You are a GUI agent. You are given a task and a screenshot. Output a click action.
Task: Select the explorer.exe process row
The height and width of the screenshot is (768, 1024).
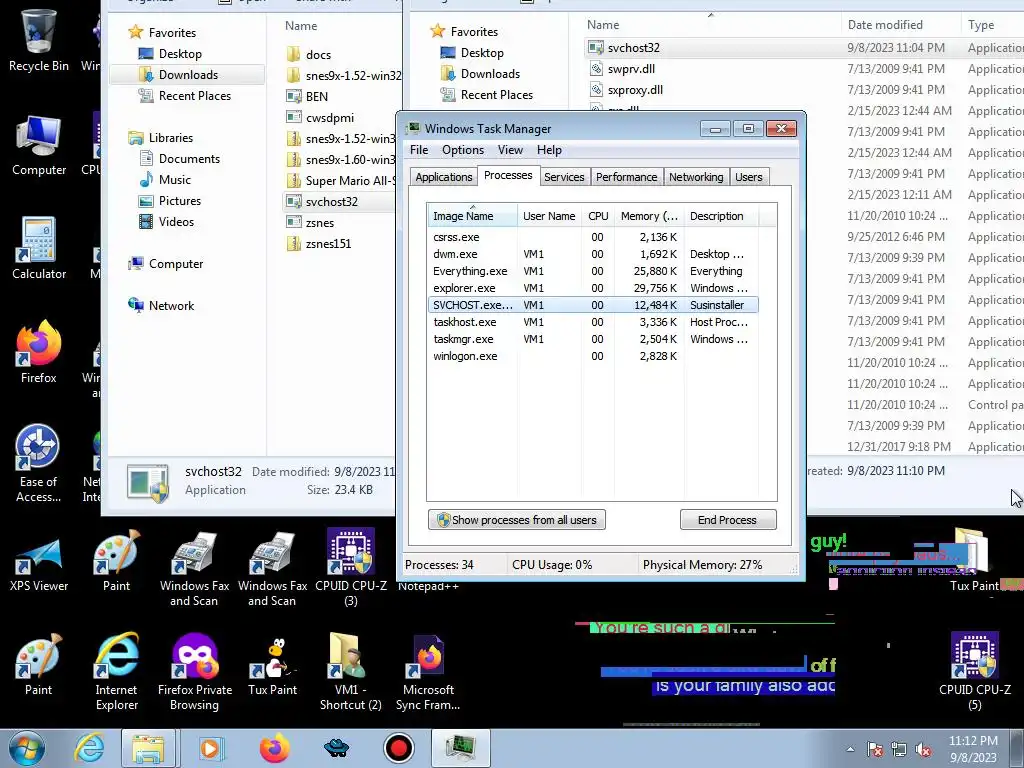(593, 288)
